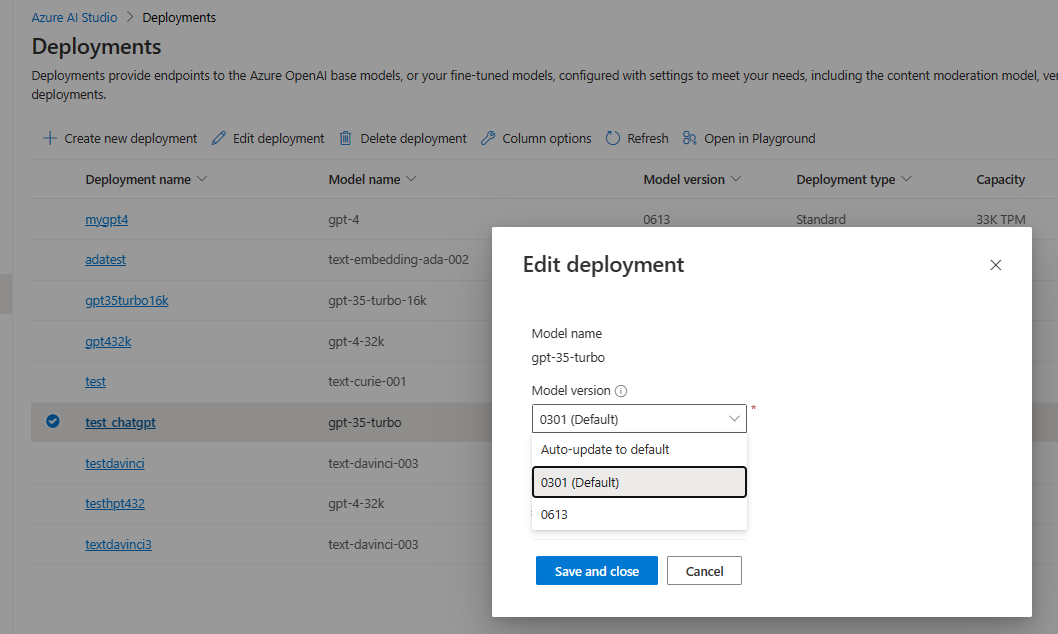Click the Cancel button
The height and width of the screenshot is (634, 1058).
pyautogui.click(x=704, y=570)
